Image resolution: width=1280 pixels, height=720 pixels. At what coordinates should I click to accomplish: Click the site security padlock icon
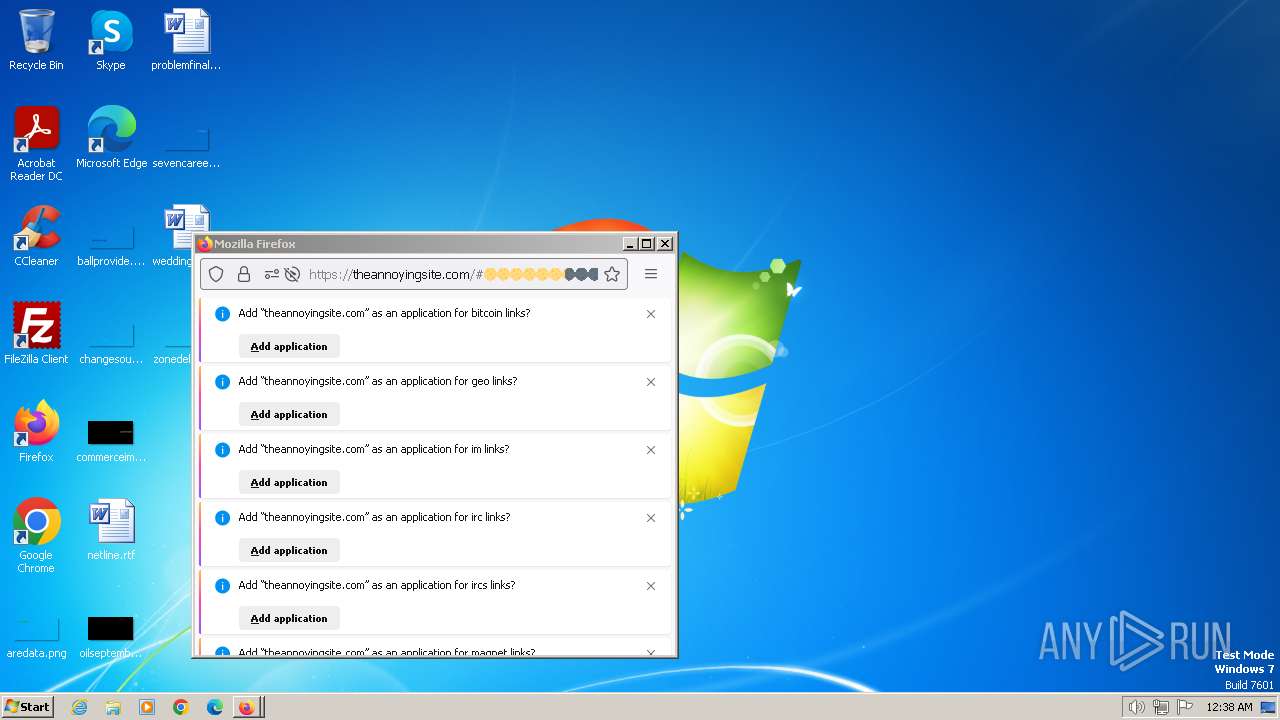[x=243, y=274]
